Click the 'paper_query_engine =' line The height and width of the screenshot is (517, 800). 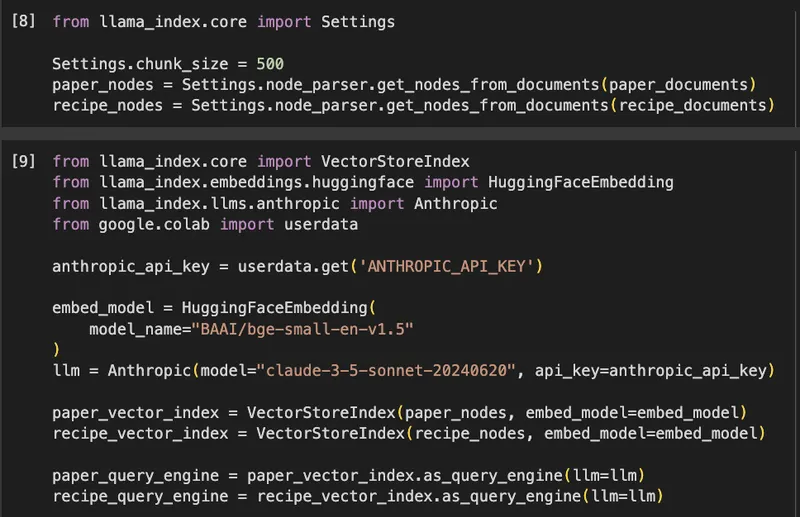[348, 475]
